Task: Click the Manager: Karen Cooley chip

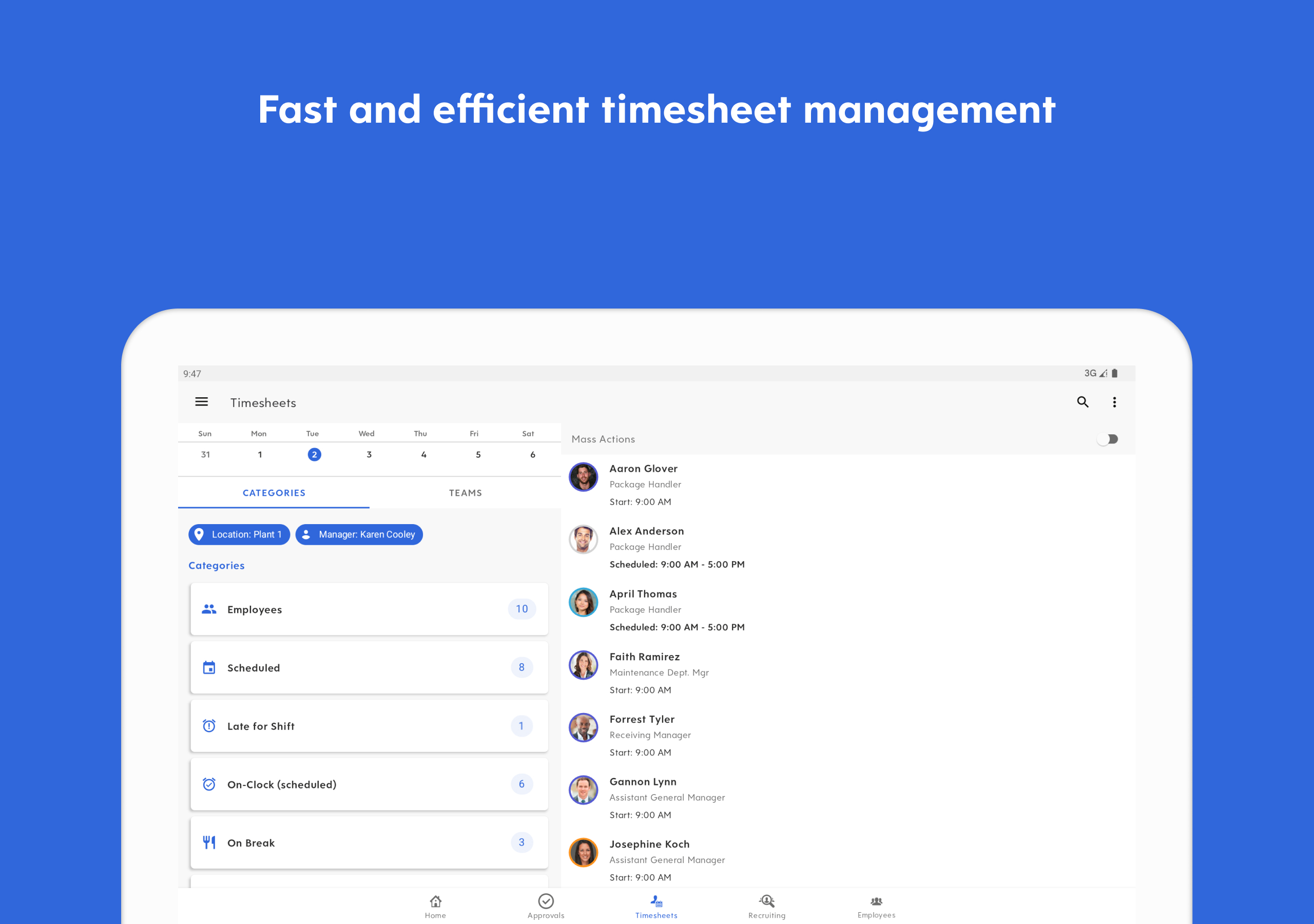Action: (x=359, y=534)
